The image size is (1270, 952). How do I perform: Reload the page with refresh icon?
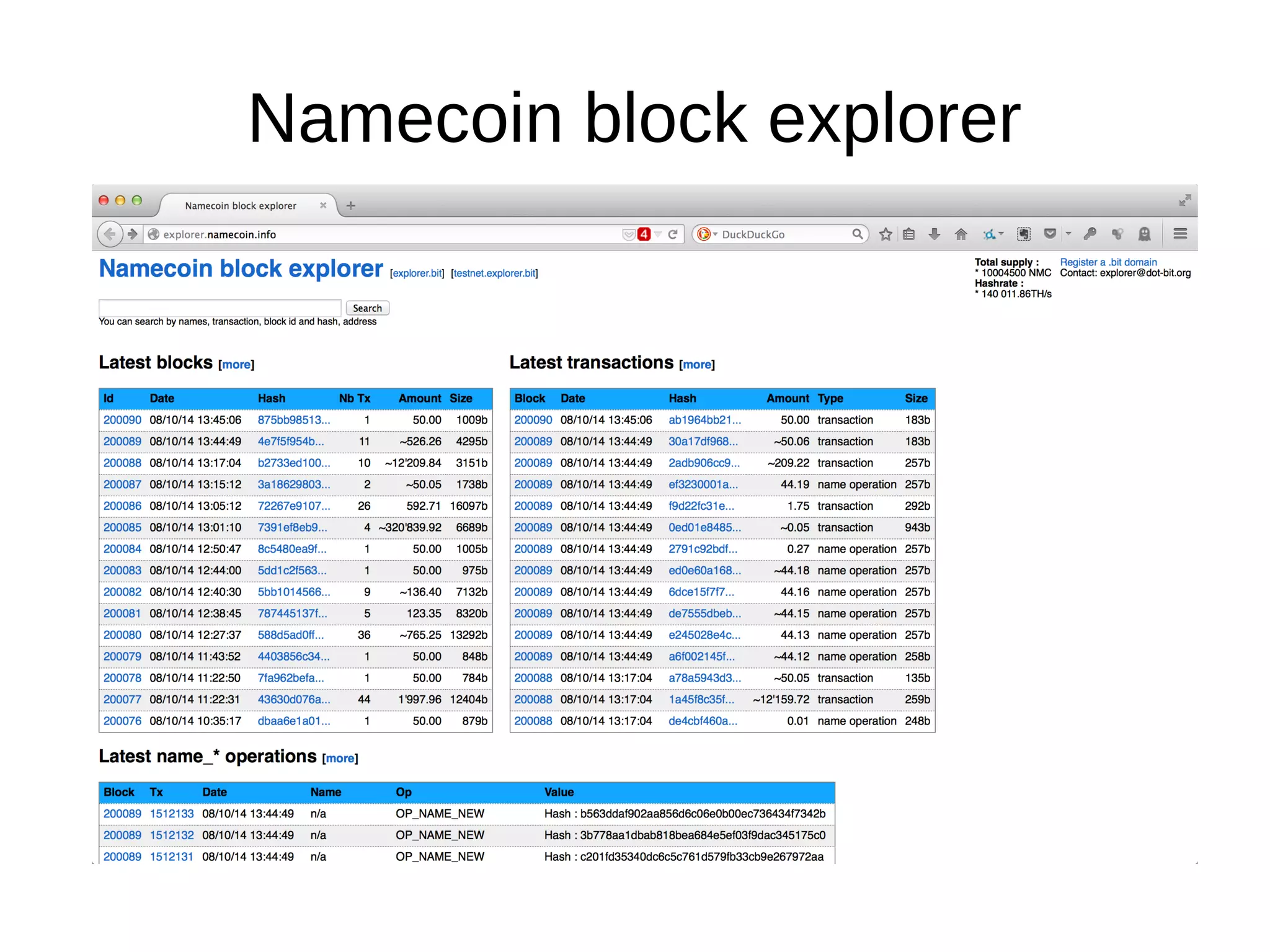[x=673, y=234]
